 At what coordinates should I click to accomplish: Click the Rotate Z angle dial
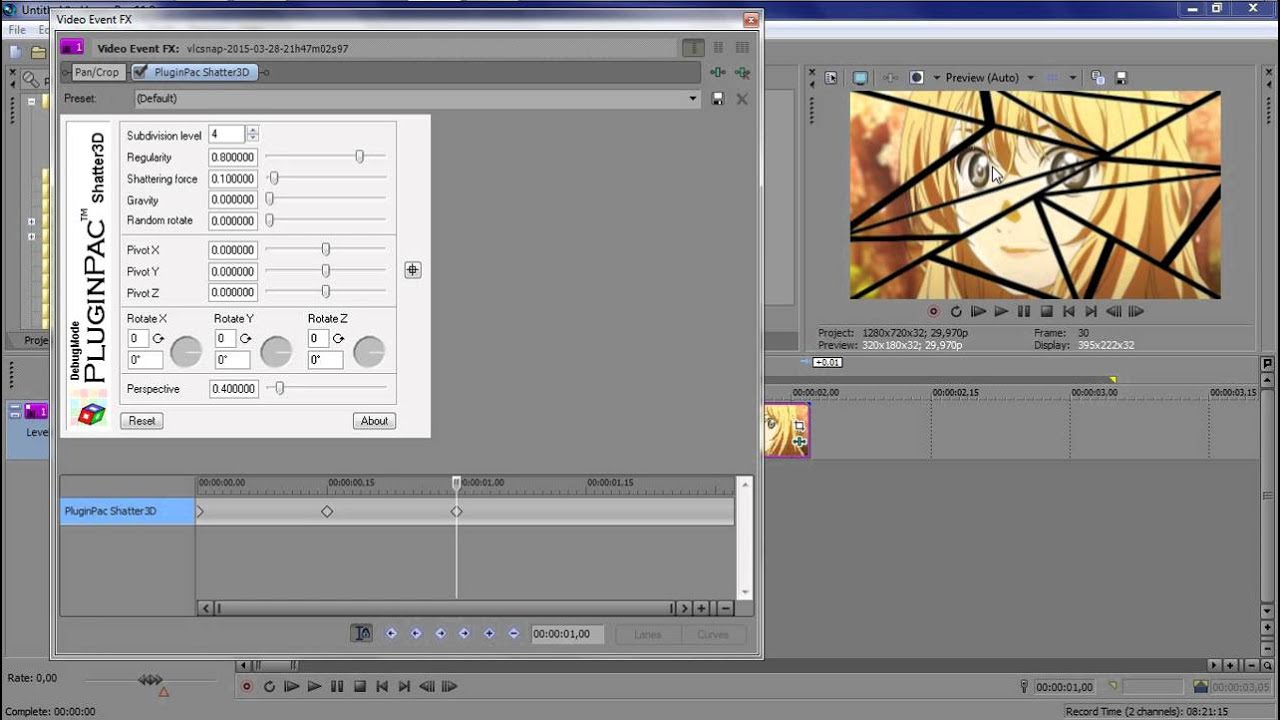point(369,351)
